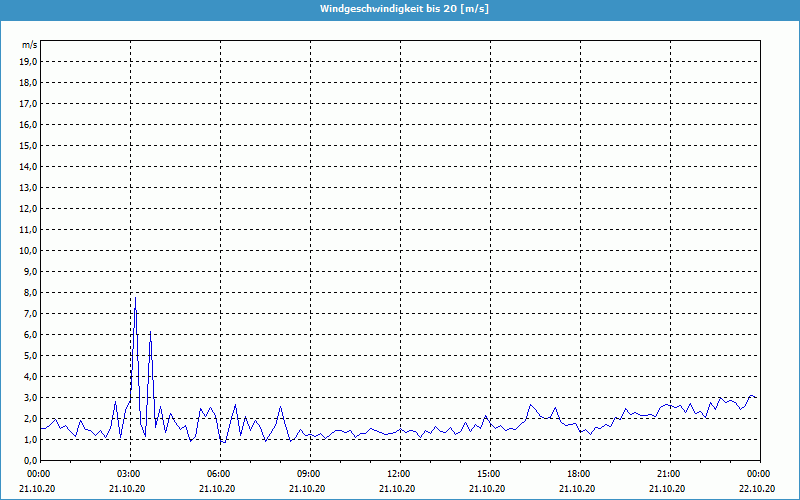This screenshot has height=500, width=800.
Task: Click the 8,0 y-axis value label
Action: coord(30,292)
